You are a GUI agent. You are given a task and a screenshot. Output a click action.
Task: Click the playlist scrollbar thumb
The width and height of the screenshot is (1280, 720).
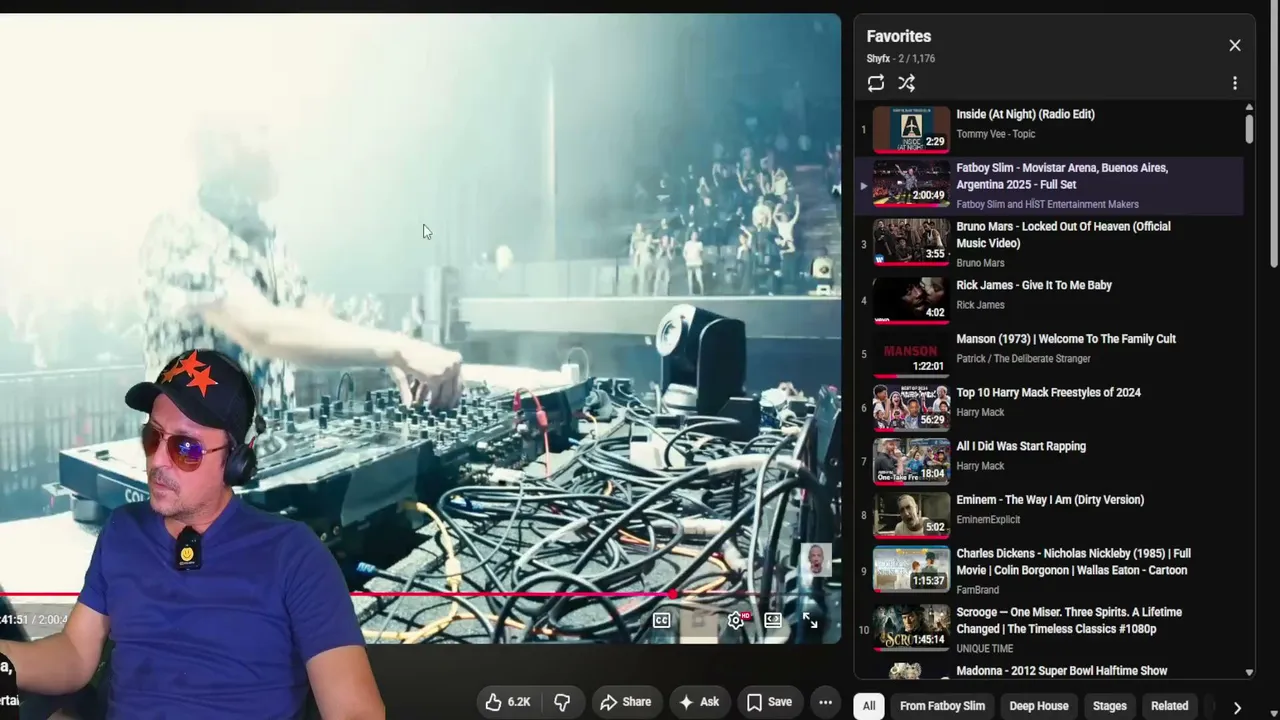1249,129
